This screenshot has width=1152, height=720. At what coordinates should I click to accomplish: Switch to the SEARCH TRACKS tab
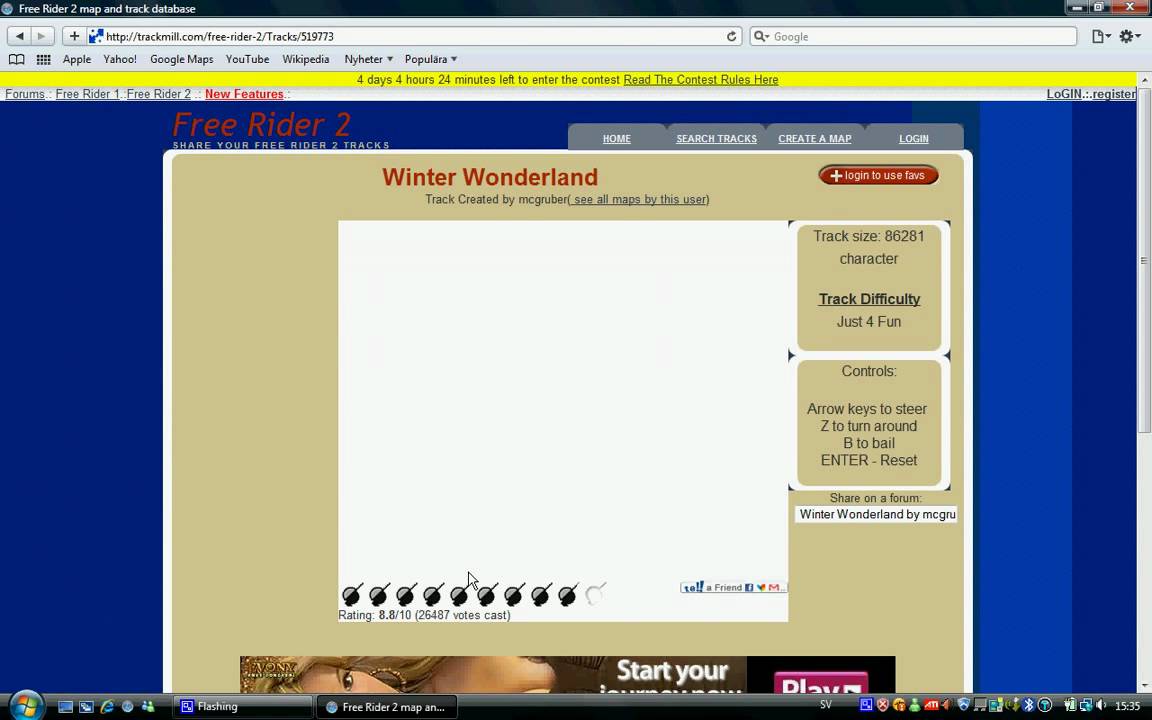point(716,139)
